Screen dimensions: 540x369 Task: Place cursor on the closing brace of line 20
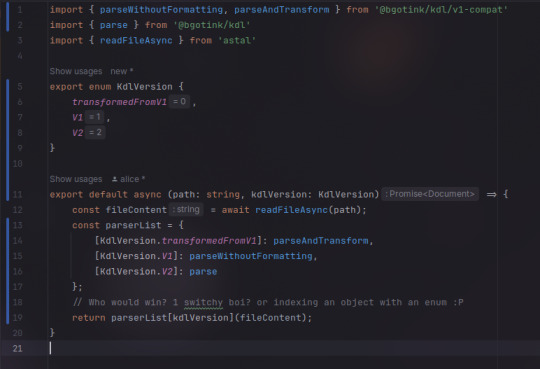pyautogui.click(x=52, y=333)
